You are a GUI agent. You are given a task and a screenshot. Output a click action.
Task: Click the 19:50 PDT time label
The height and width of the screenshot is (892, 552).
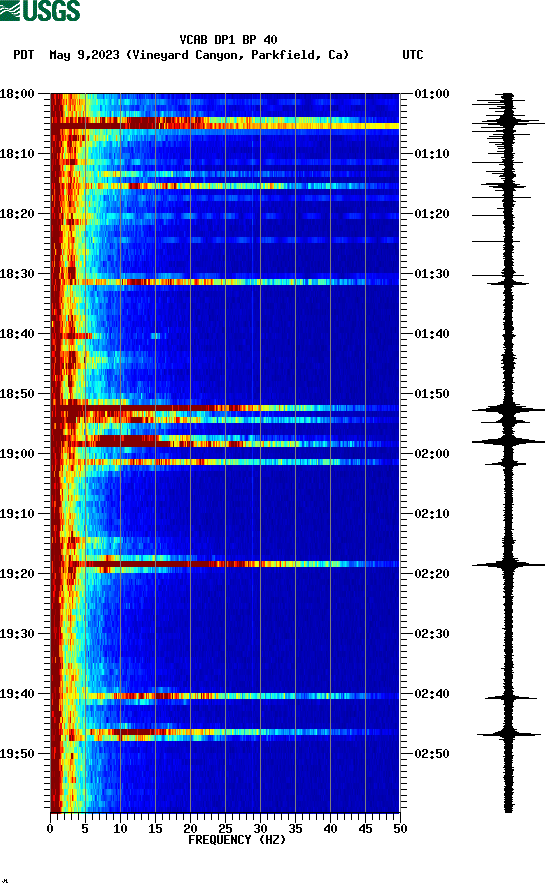[x=17, y=754]
